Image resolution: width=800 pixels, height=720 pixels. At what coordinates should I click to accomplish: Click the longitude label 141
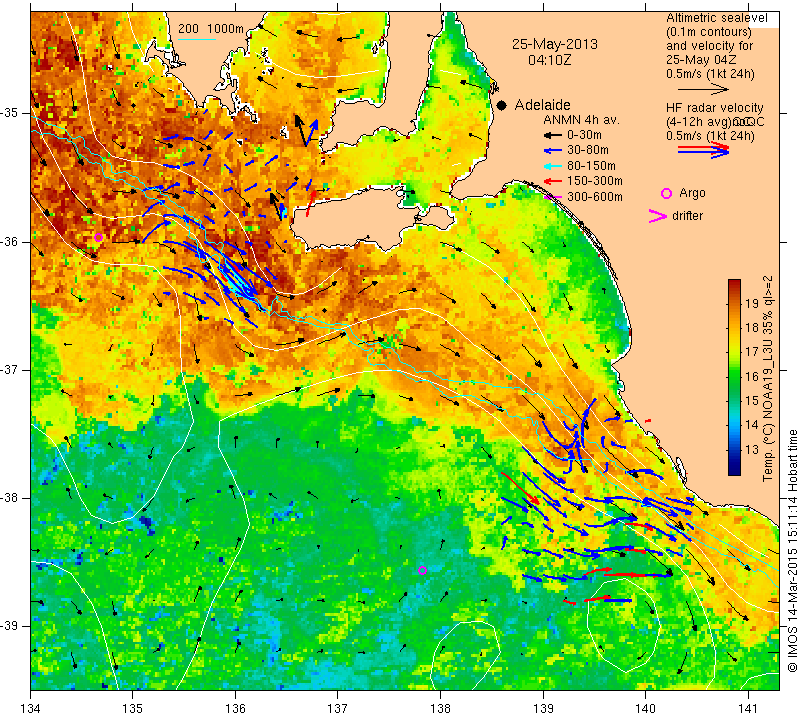click(748, 709)
